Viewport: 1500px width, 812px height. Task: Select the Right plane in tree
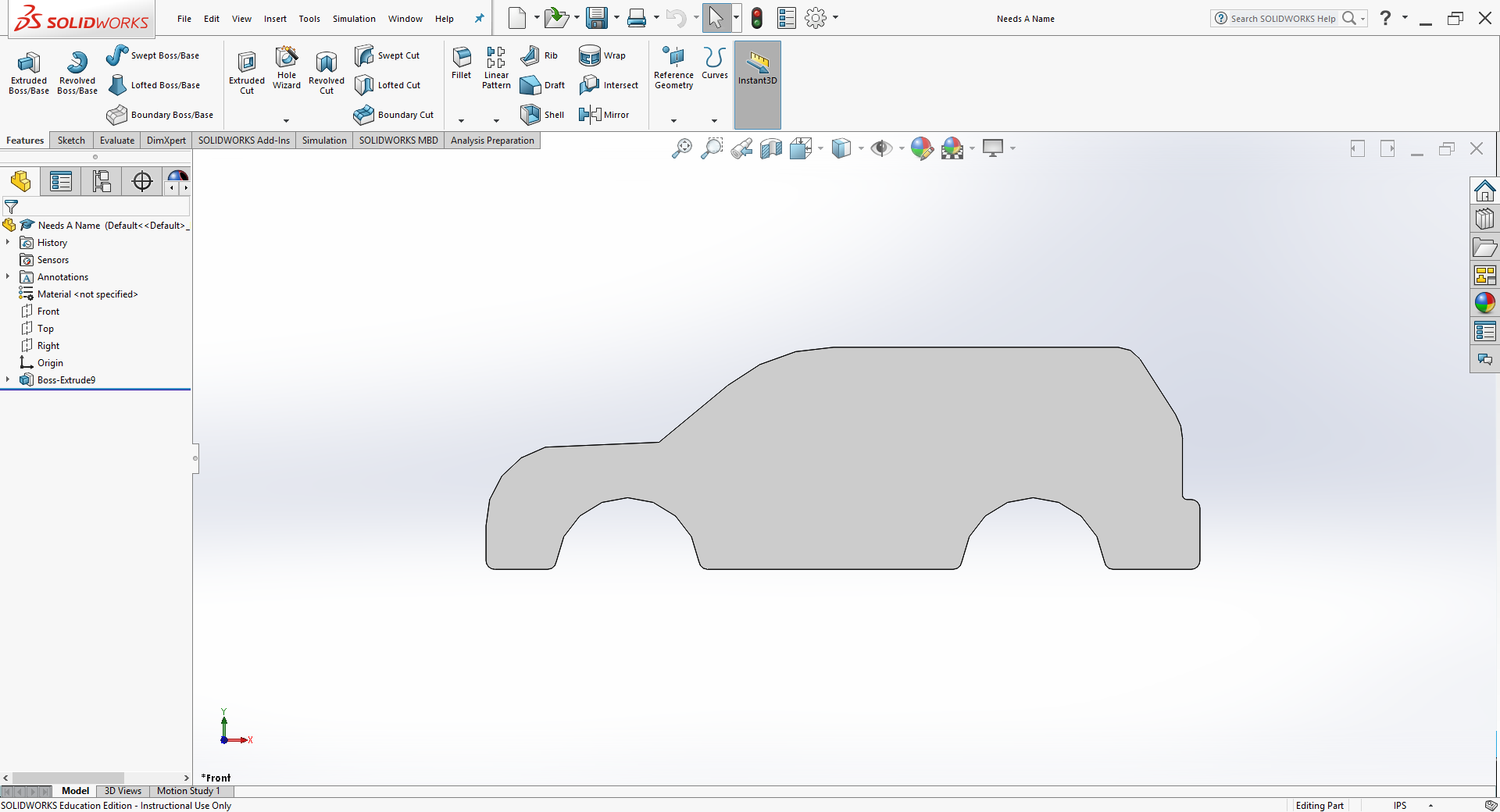pyautogui.click(x=41, y=346)
